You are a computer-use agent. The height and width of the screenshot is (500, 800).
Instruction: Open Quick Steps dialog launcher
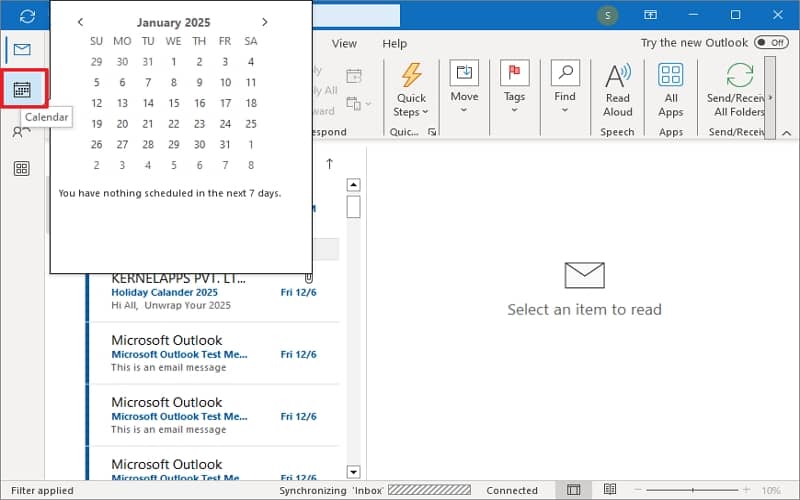(432, 132)
